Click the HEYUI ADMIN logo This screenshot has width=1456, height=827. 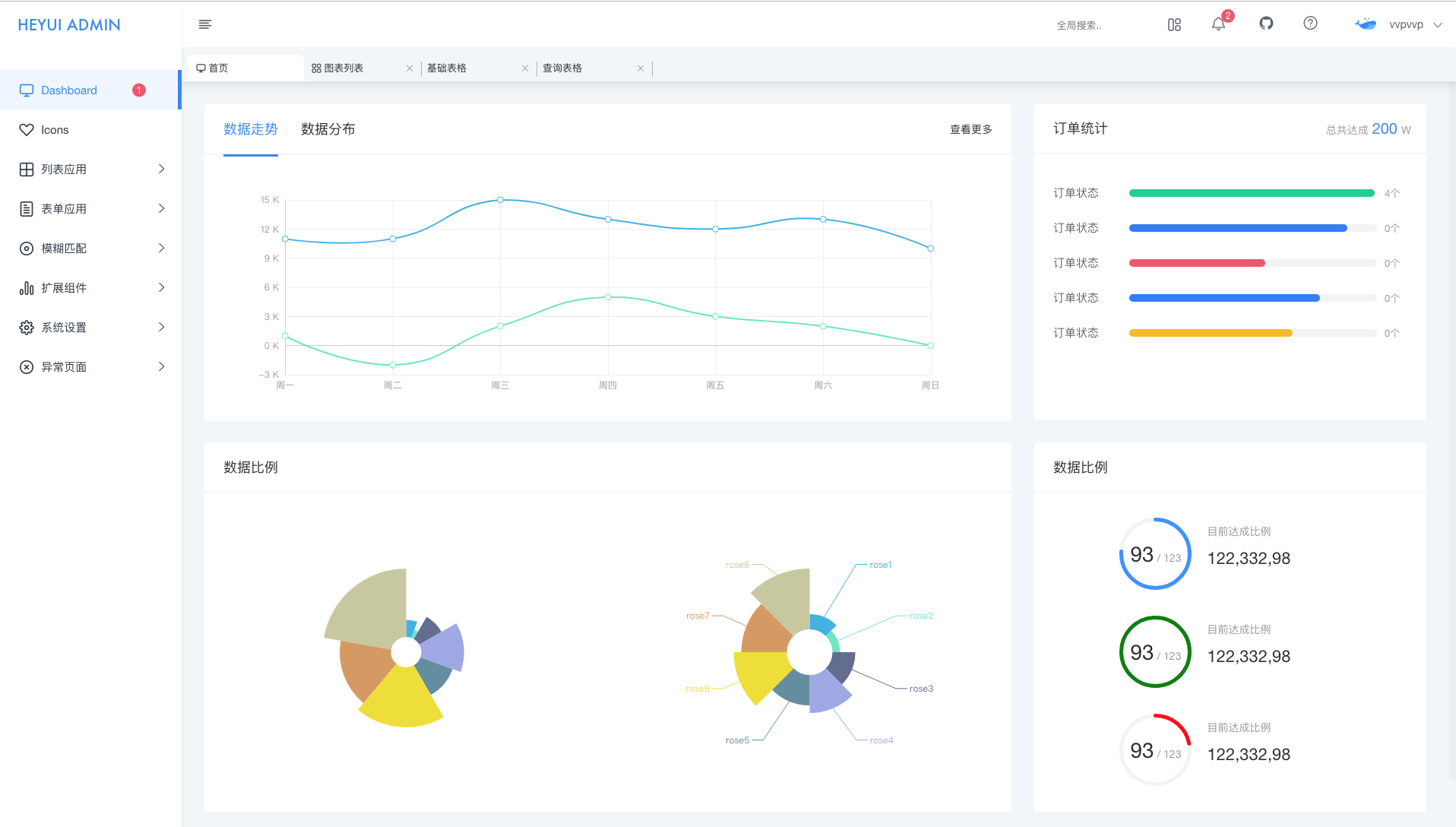pos(69,25)
